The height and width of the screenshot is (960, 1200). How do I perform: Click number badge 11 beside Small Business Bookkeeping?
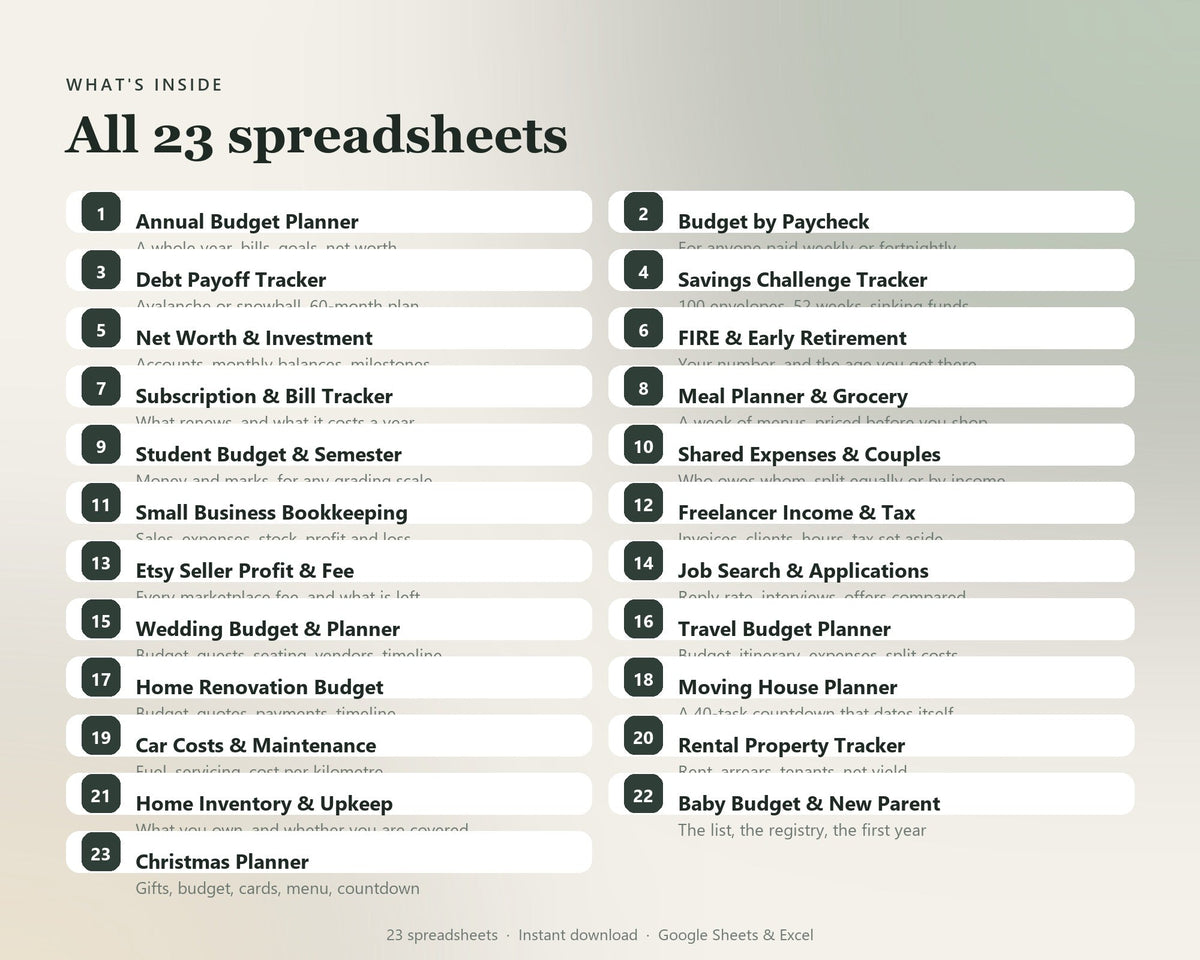(101, 504)
